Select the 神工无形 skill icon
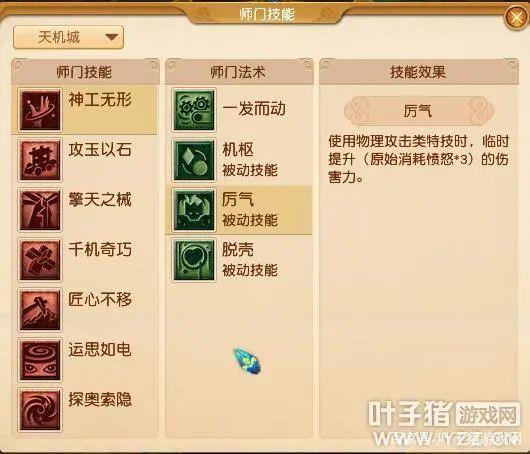 pyautogui.click(x=40, y=110)
